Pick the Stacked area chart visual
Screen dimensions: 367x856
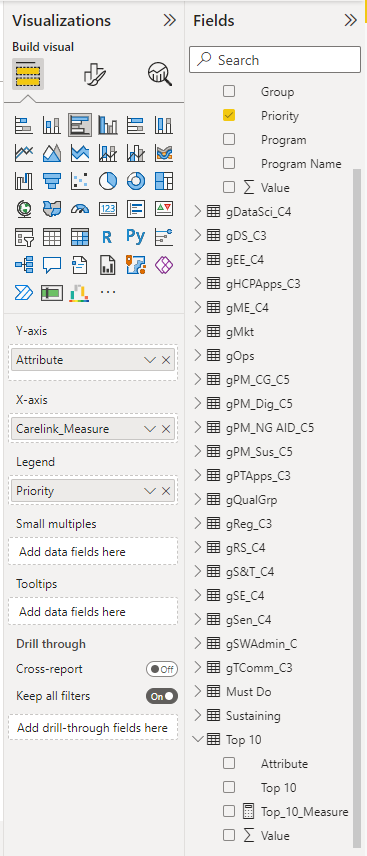point(80,153)
